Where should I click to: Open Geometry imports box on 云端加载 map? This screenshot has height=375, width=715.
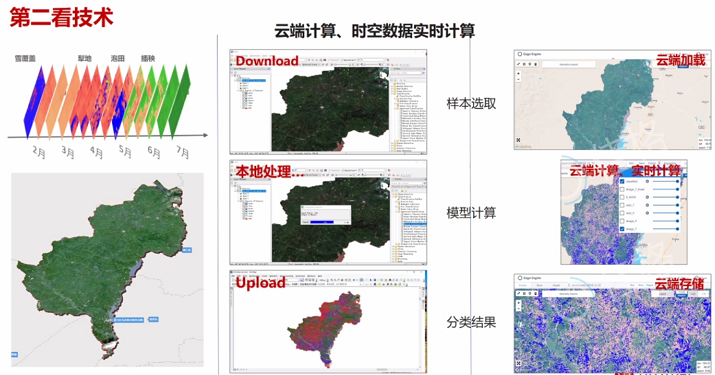pyautogui.click(x=569, y=64)
